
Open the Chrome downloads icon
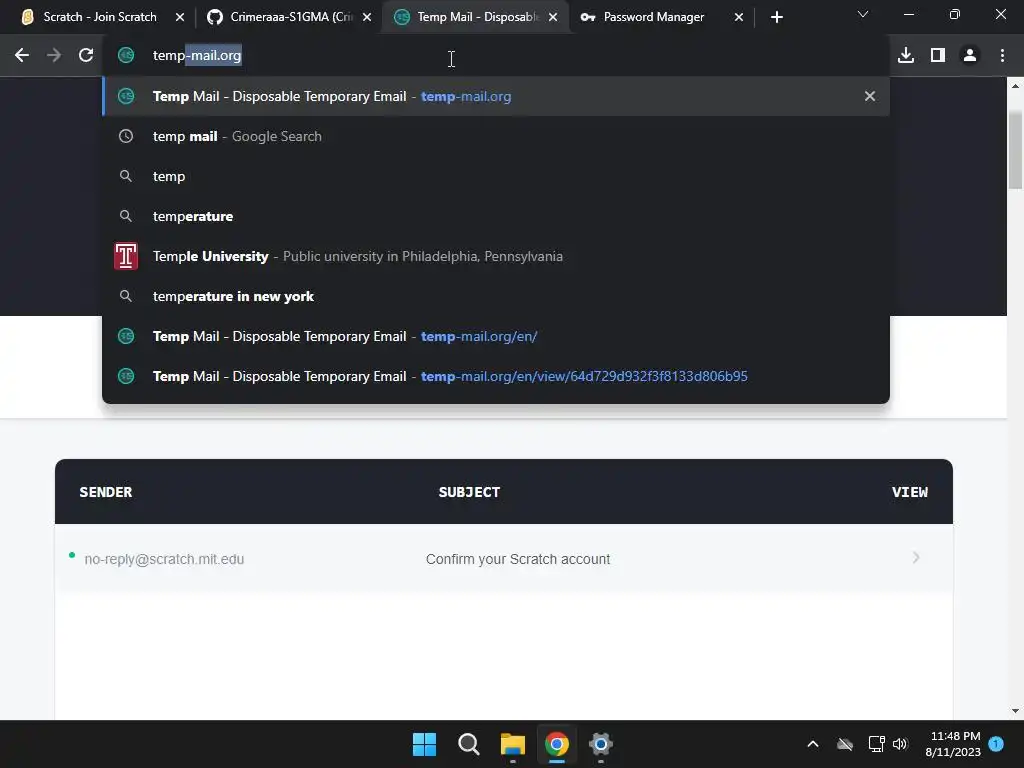[x=906, y=56]
